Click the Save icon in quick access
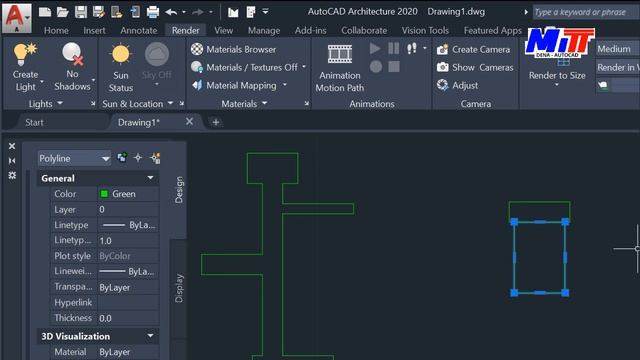This screenshot has width=640, height=360. point(80,12)
